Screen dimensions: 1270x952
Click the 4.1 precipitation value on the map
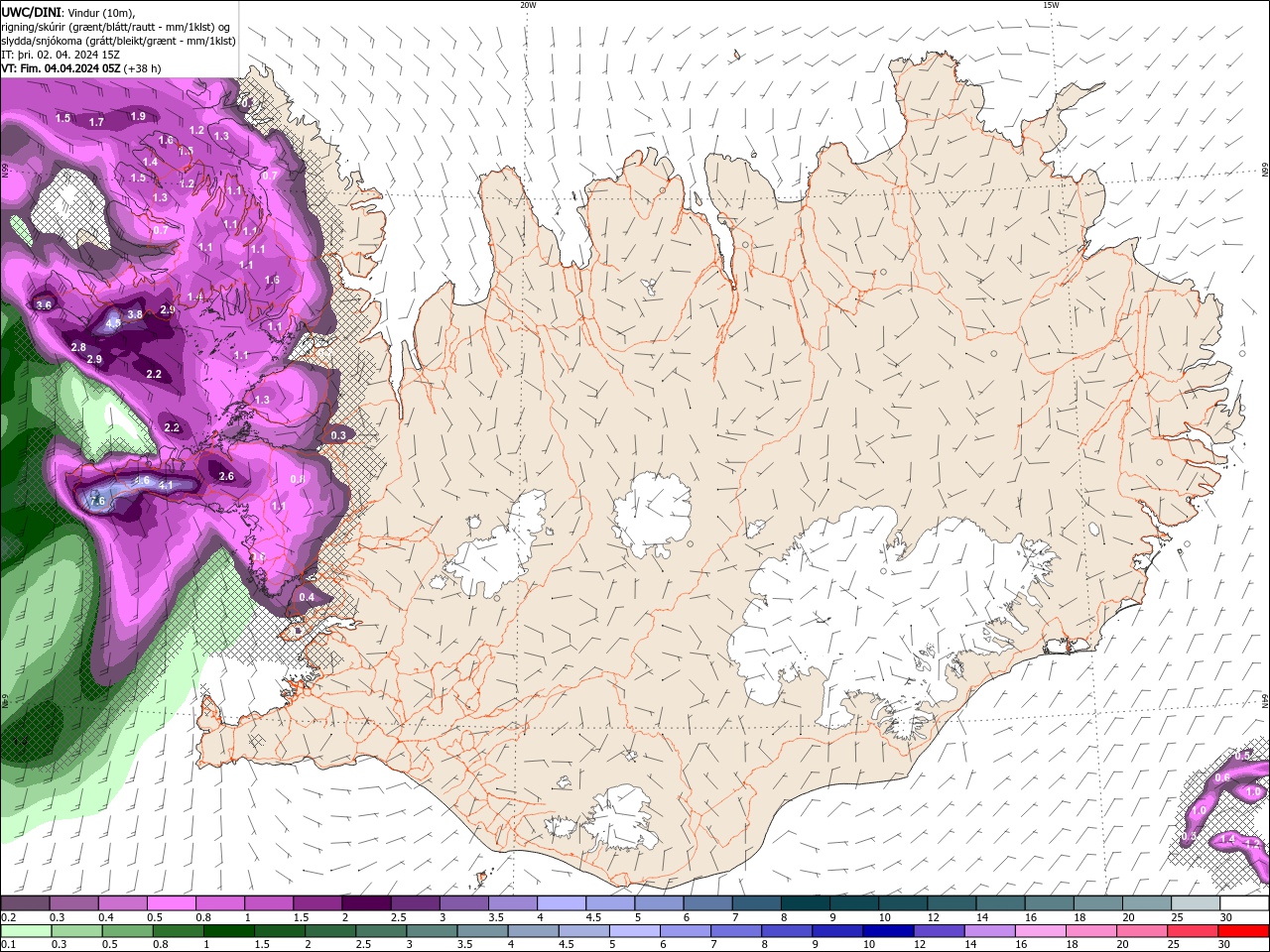pos(166,485)
